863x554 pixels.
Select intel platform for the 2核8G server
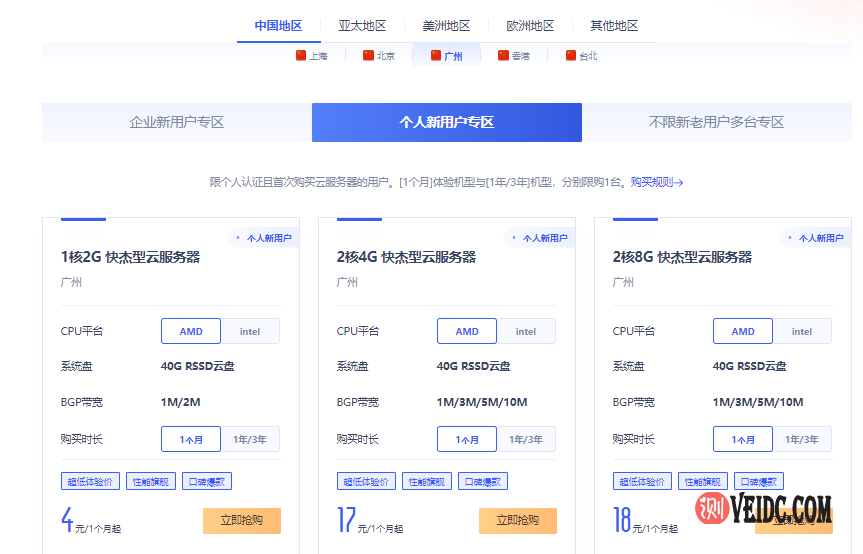click(802, 331)
